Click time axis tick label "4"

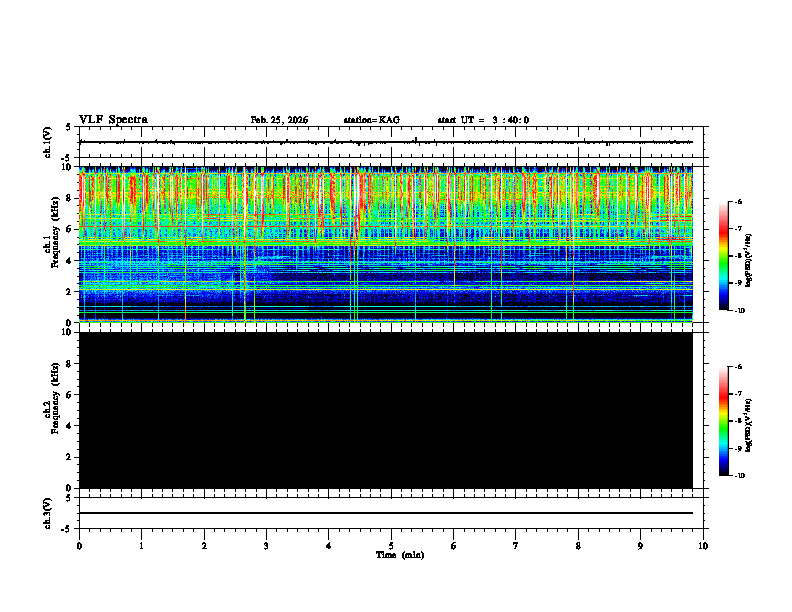pos(329,546)
